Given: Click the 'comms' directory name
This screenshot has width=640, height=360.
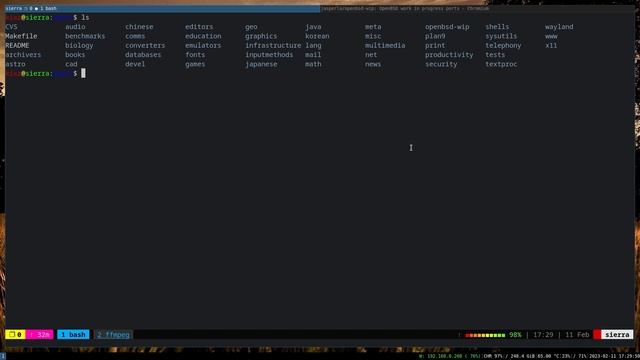Looking at the screenshot, I should (x=135, y=36).
